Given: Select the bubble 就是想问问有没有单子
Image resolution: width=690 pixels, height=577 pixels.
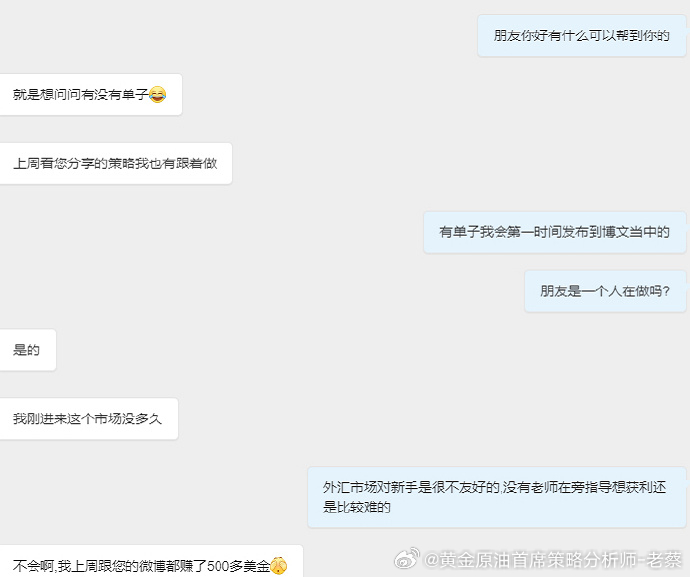Looking at the screenshot, I should click(x=91, y=95).
